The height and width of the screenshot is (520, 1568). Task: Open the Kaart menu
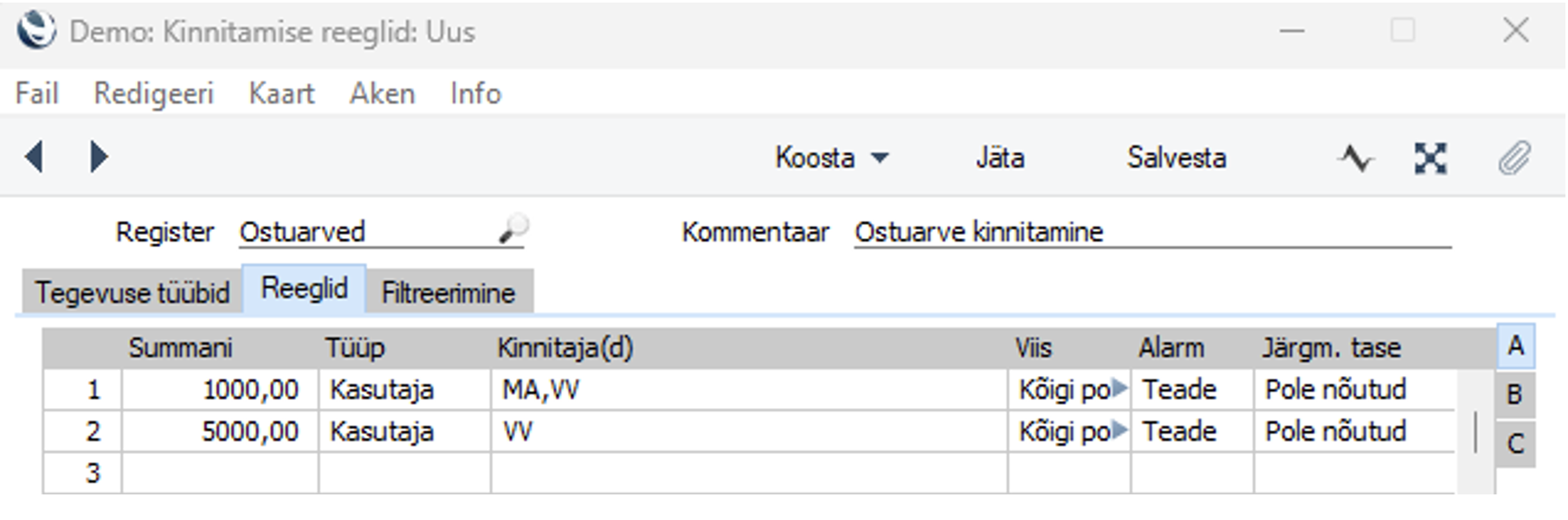click(282, 93)
